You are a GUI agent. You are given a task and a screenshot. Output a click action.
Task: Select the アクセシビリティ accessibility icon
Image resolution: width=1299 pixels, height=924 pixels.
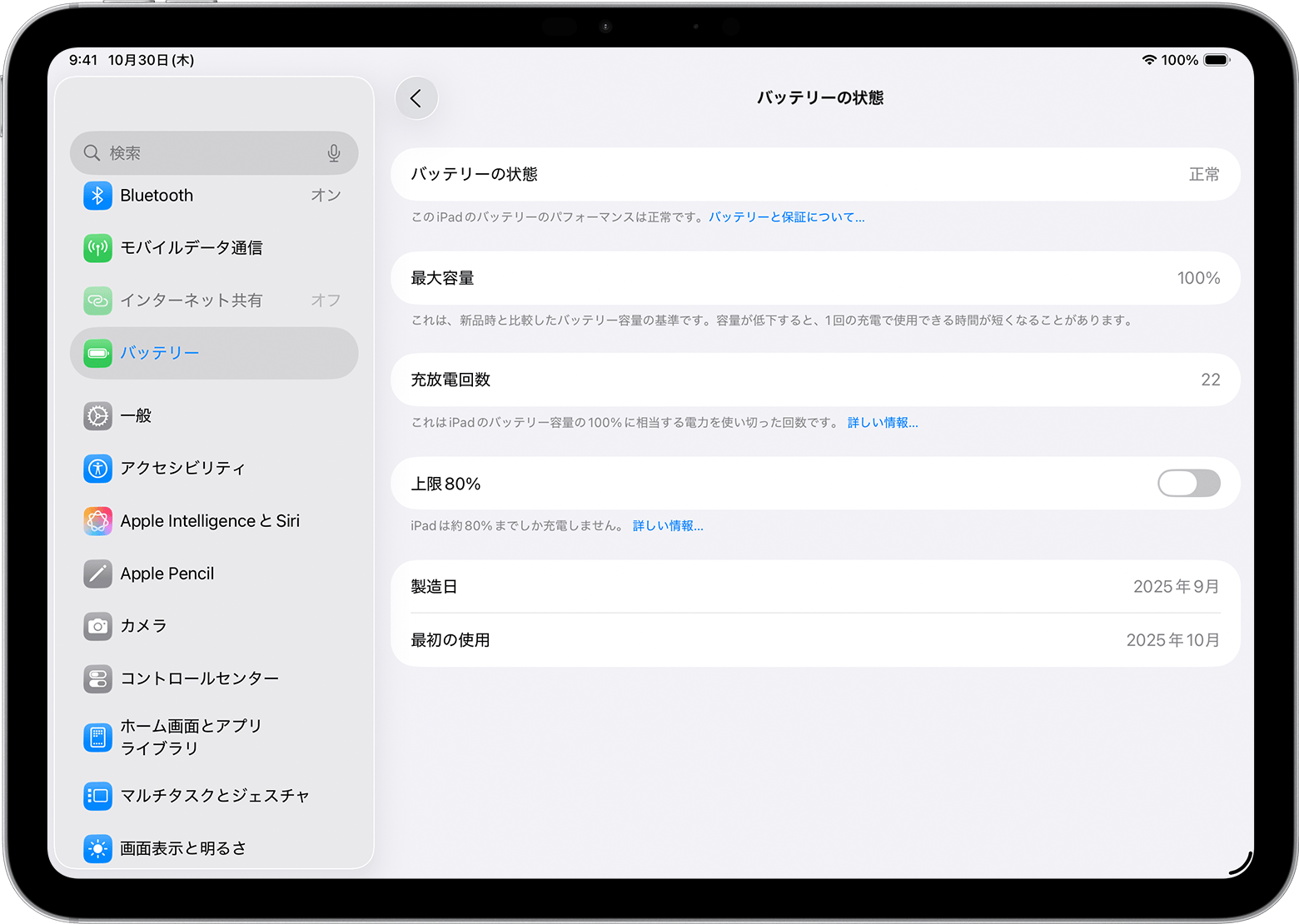click(97, 469)
